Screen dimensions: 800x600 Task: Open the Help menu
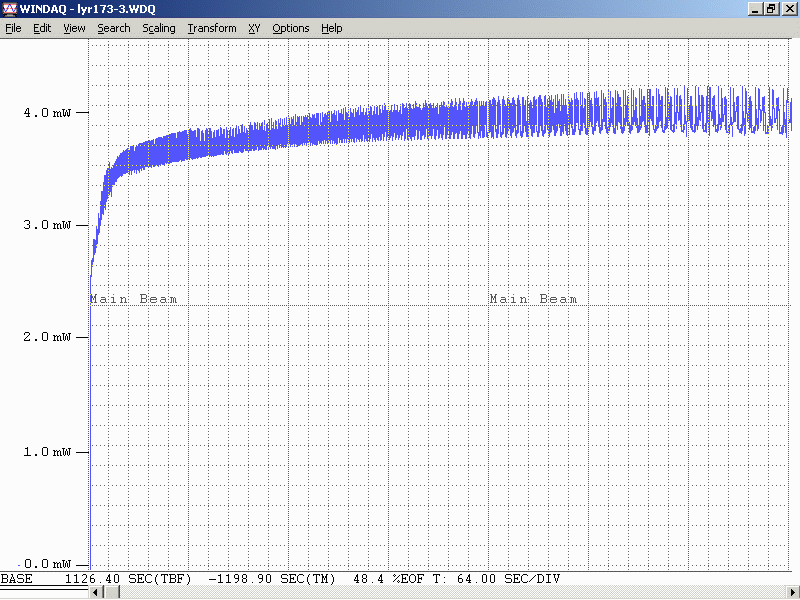coord(332,28)
